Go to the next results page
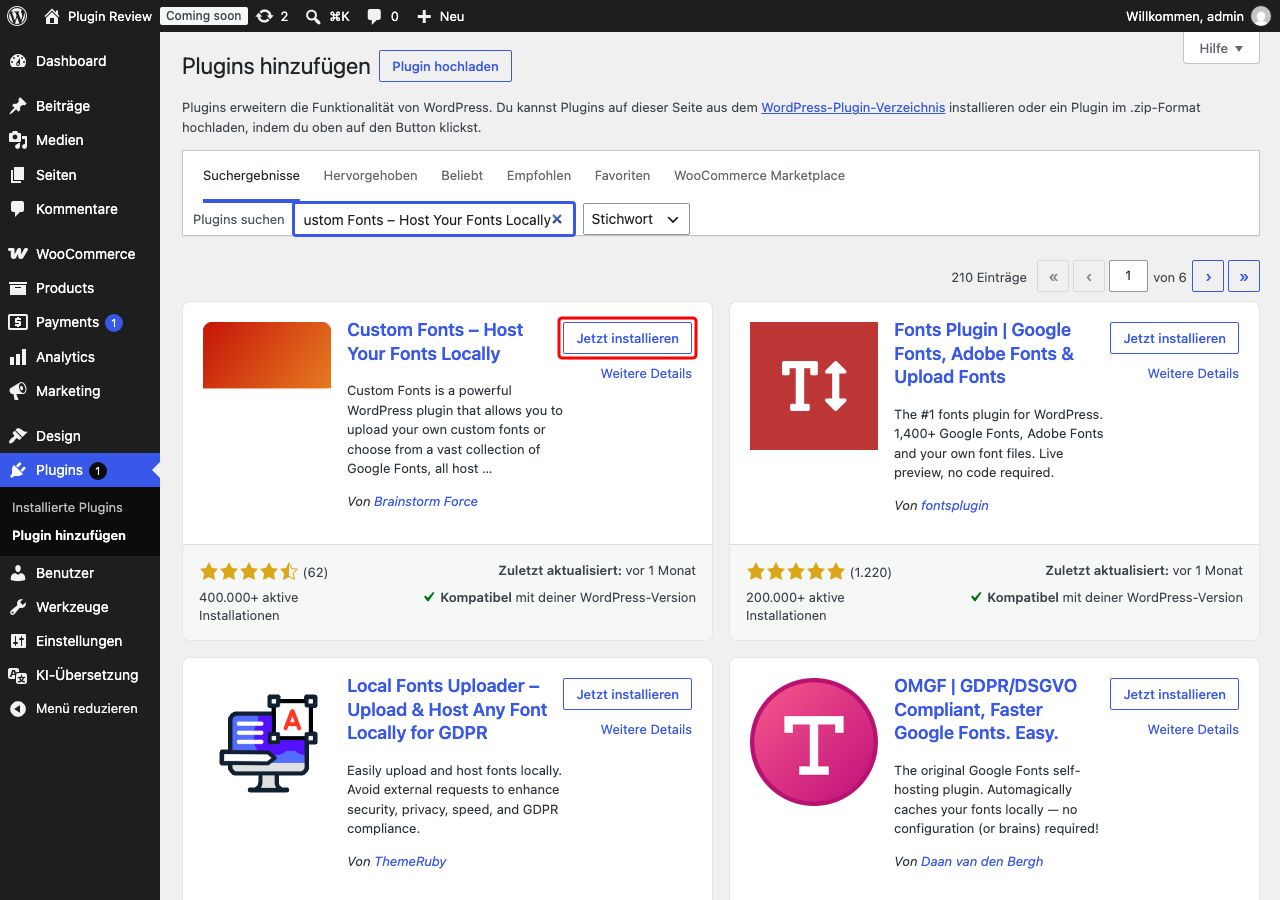The height and width of the screenshot is (900, 1280). click(1208, 277)
